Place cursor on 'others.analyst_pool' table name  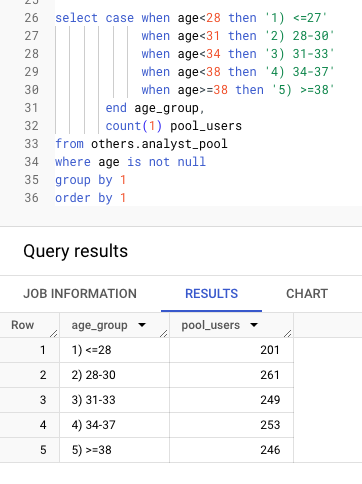pos(159,144)
